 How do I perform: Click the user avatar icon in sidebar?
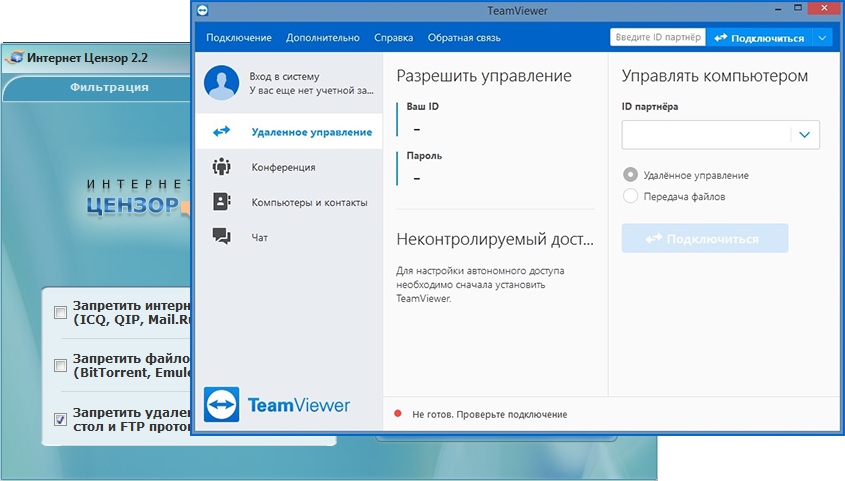coord(221,83)
